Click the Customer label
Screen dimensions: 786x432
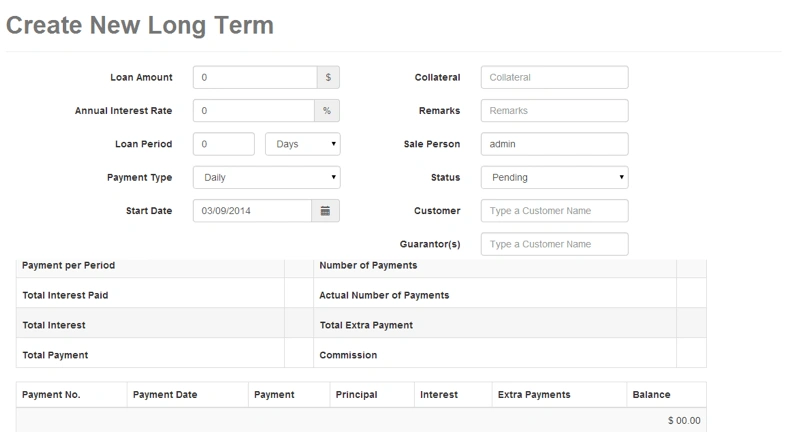437,211
